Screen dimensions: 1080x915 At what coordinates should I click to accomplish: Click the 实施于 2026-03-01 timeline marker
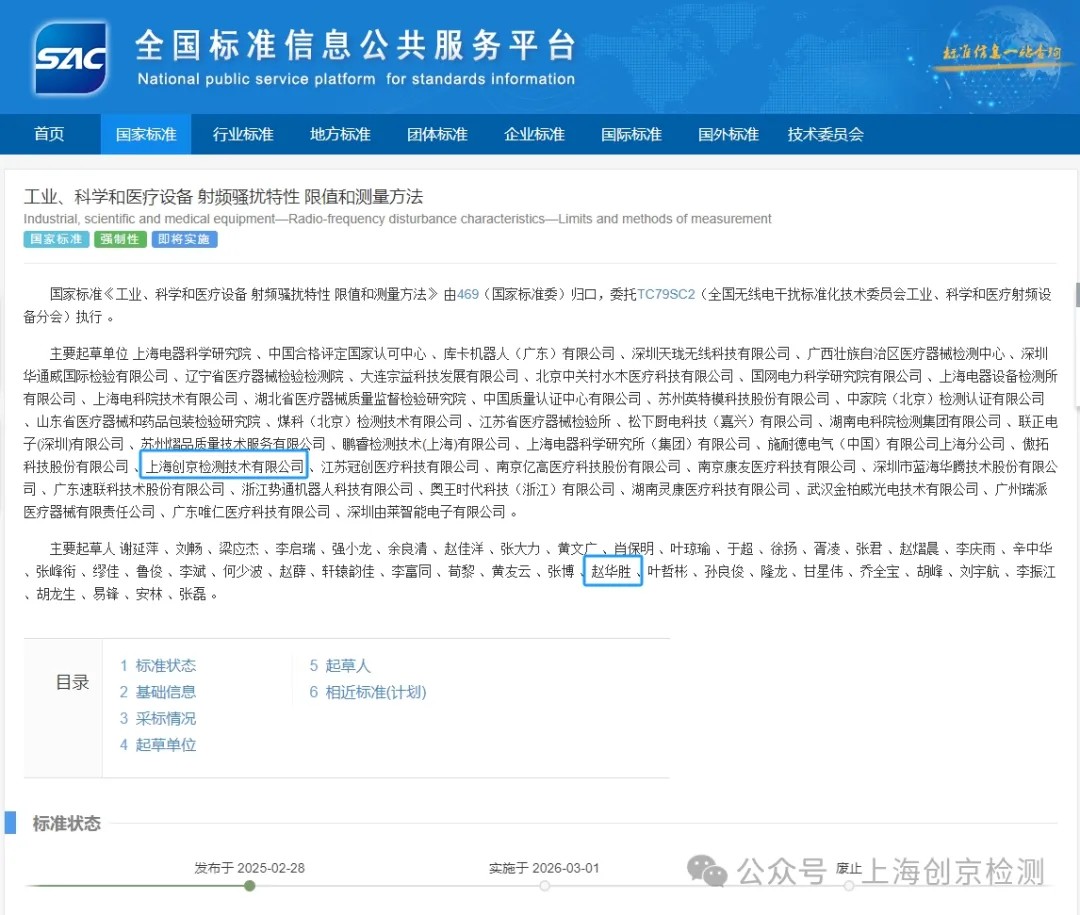tap(545, 885)
